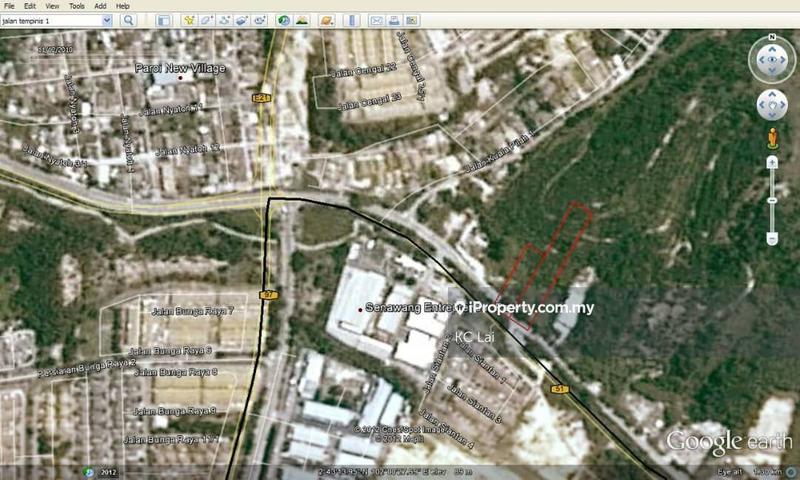The height and width of the screenshot is (480, 800).
Task: Open the Ruler measuring tool
Action: click(352, 20)
